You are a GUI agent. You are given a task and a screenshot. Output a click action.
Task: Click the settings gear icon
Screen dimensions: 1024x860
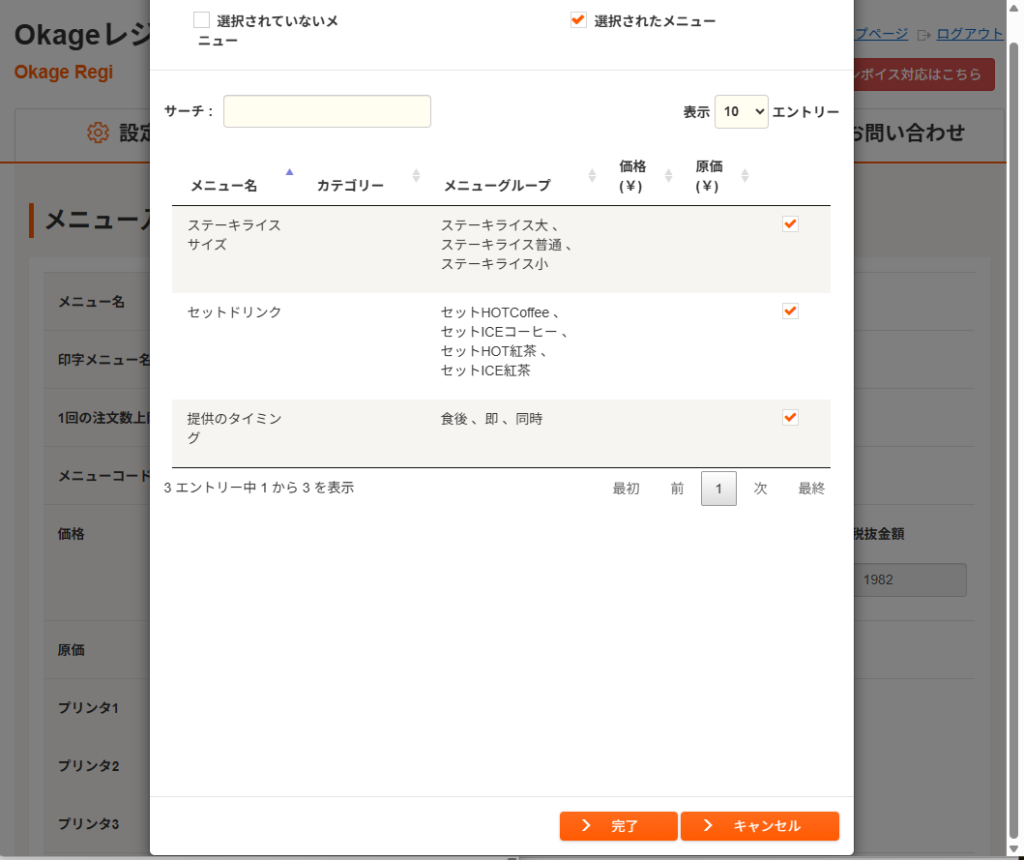[x=98, y=133]
